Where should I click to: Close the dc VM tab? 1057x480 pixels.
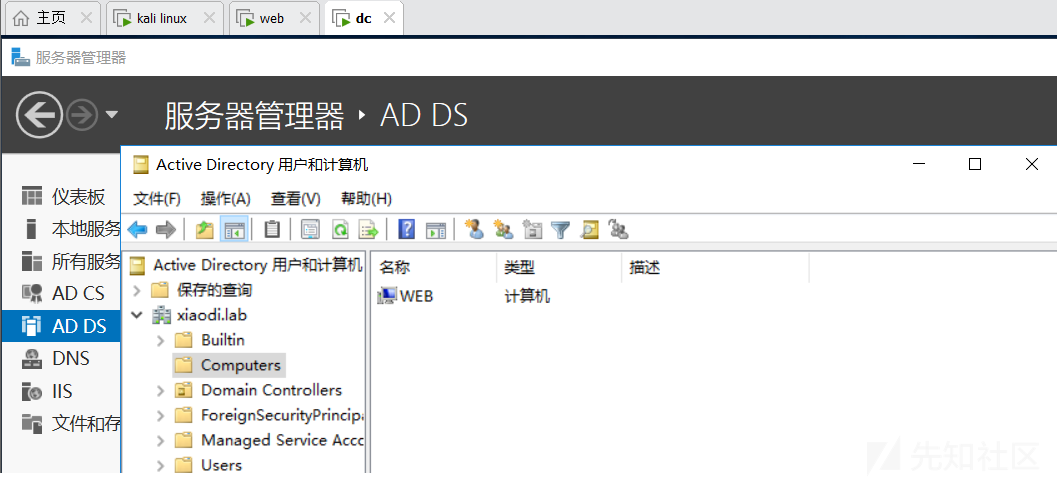(389, 18)
